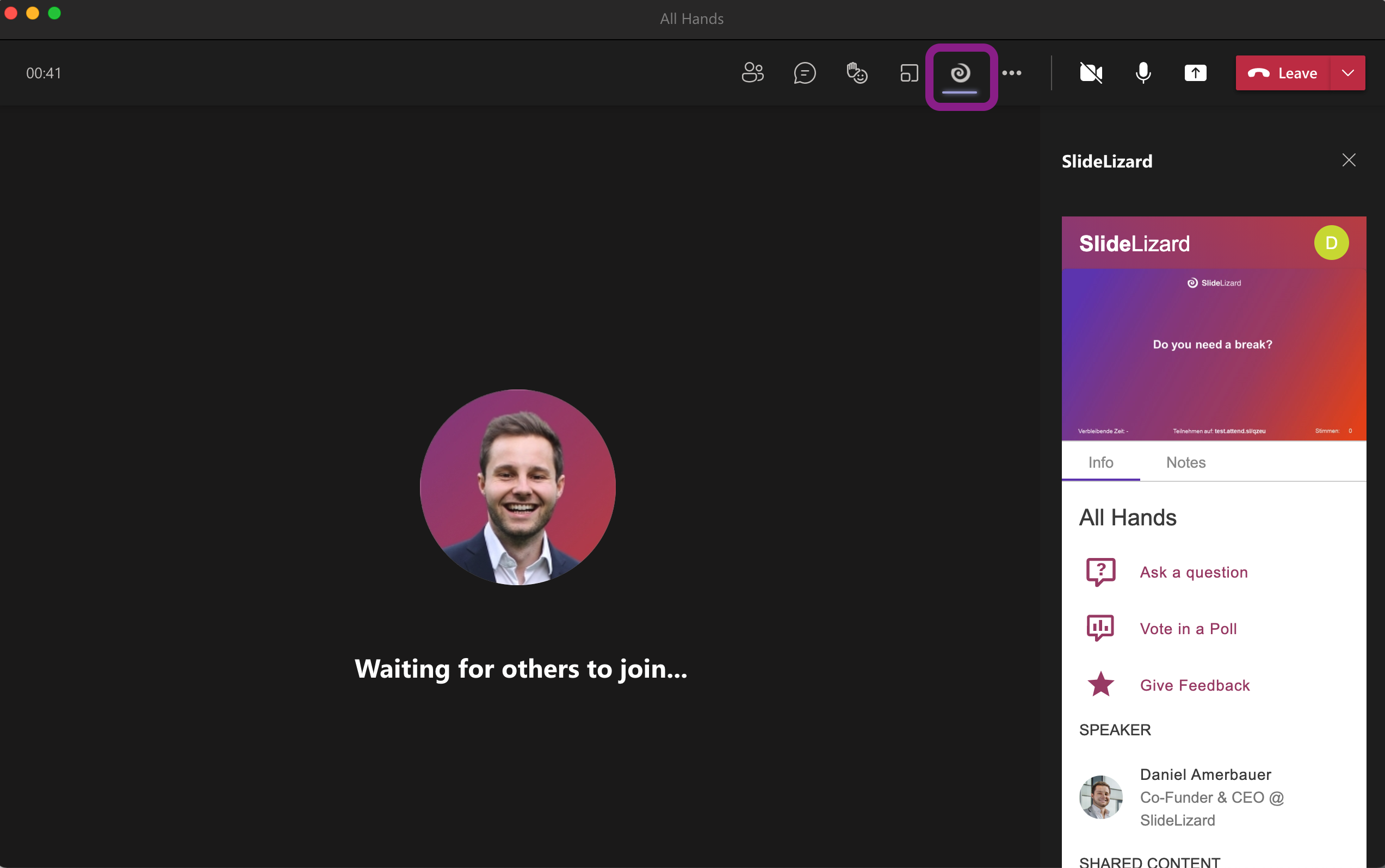The height and width of the screenshot is (868, 1385).
Task: Open the breakout rooms icon
Action: pyautogui.click(x=909, y=73)
